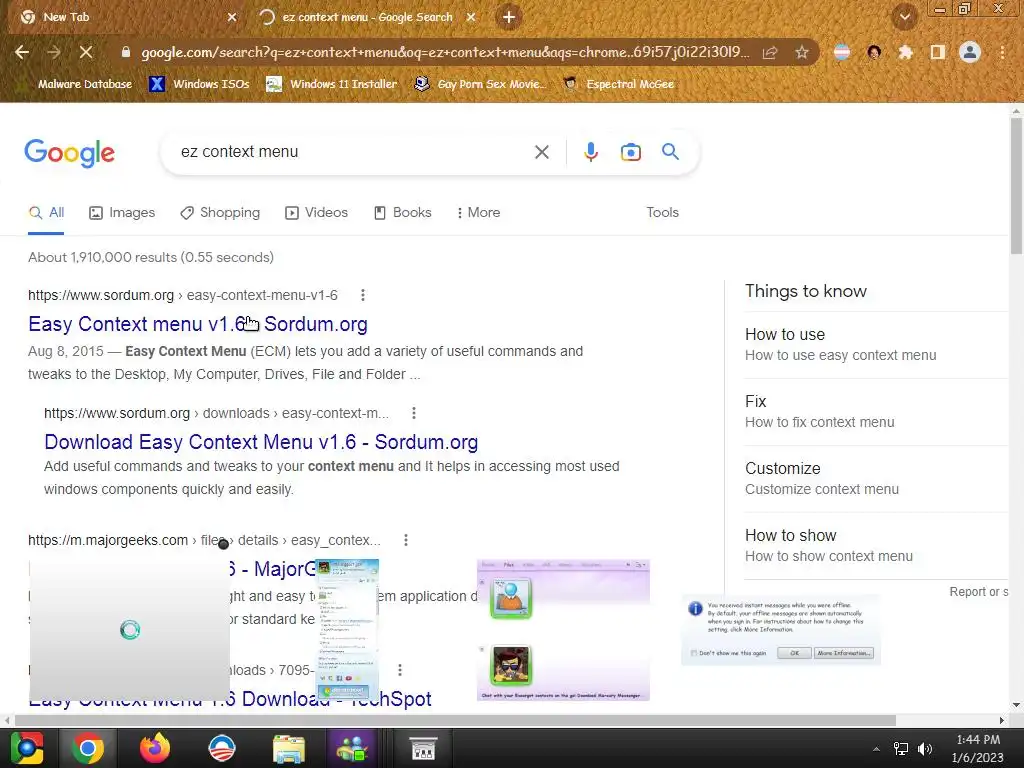Show hidden tray icons arrow

click(x=876, y=749)
